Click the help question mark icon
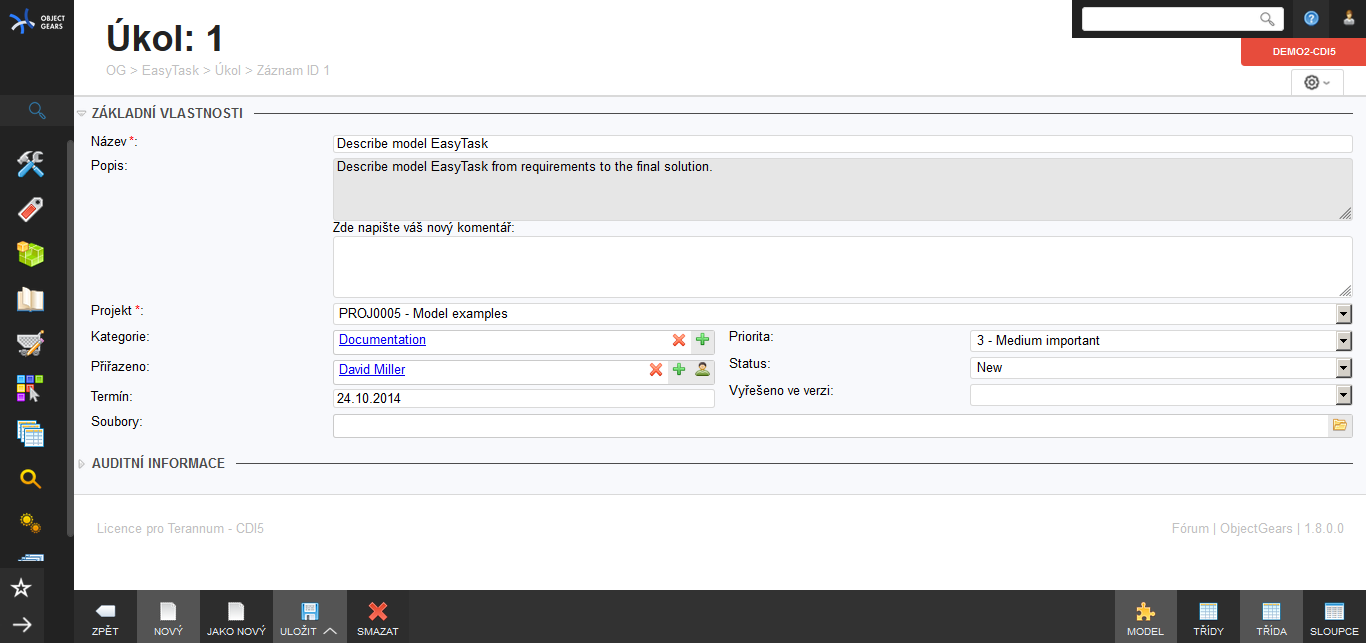This screenshot has height=643, width=1366. [1311, 19]
